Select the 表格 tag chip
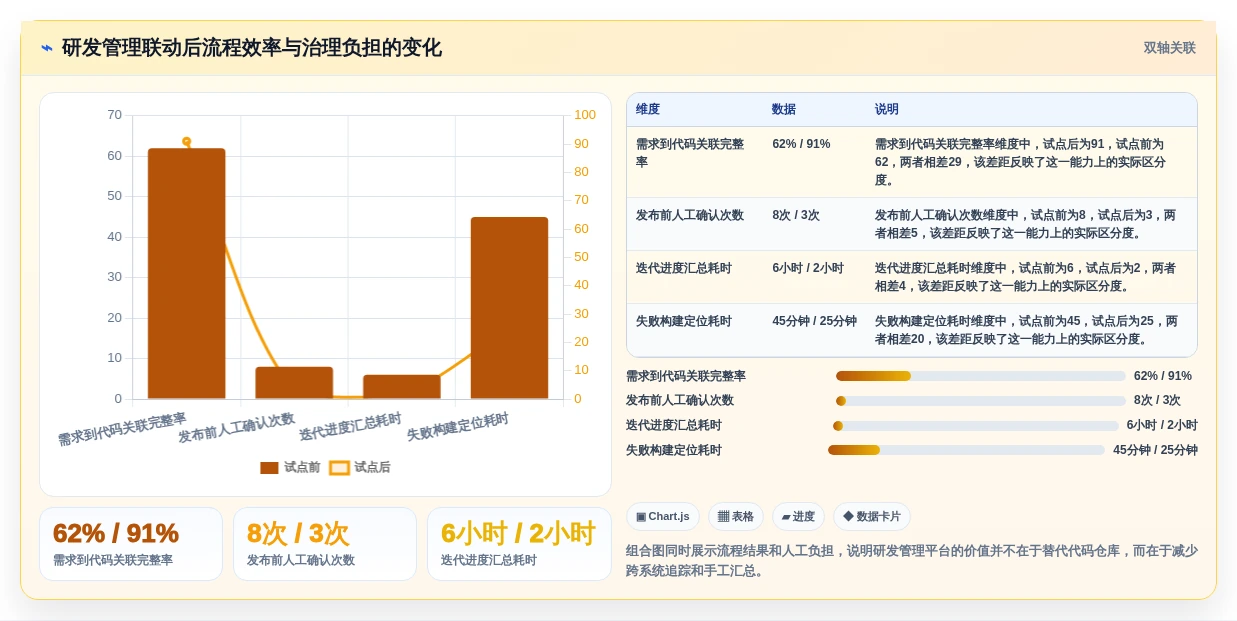The image size is (1237, 621). [x=736, y=516]
